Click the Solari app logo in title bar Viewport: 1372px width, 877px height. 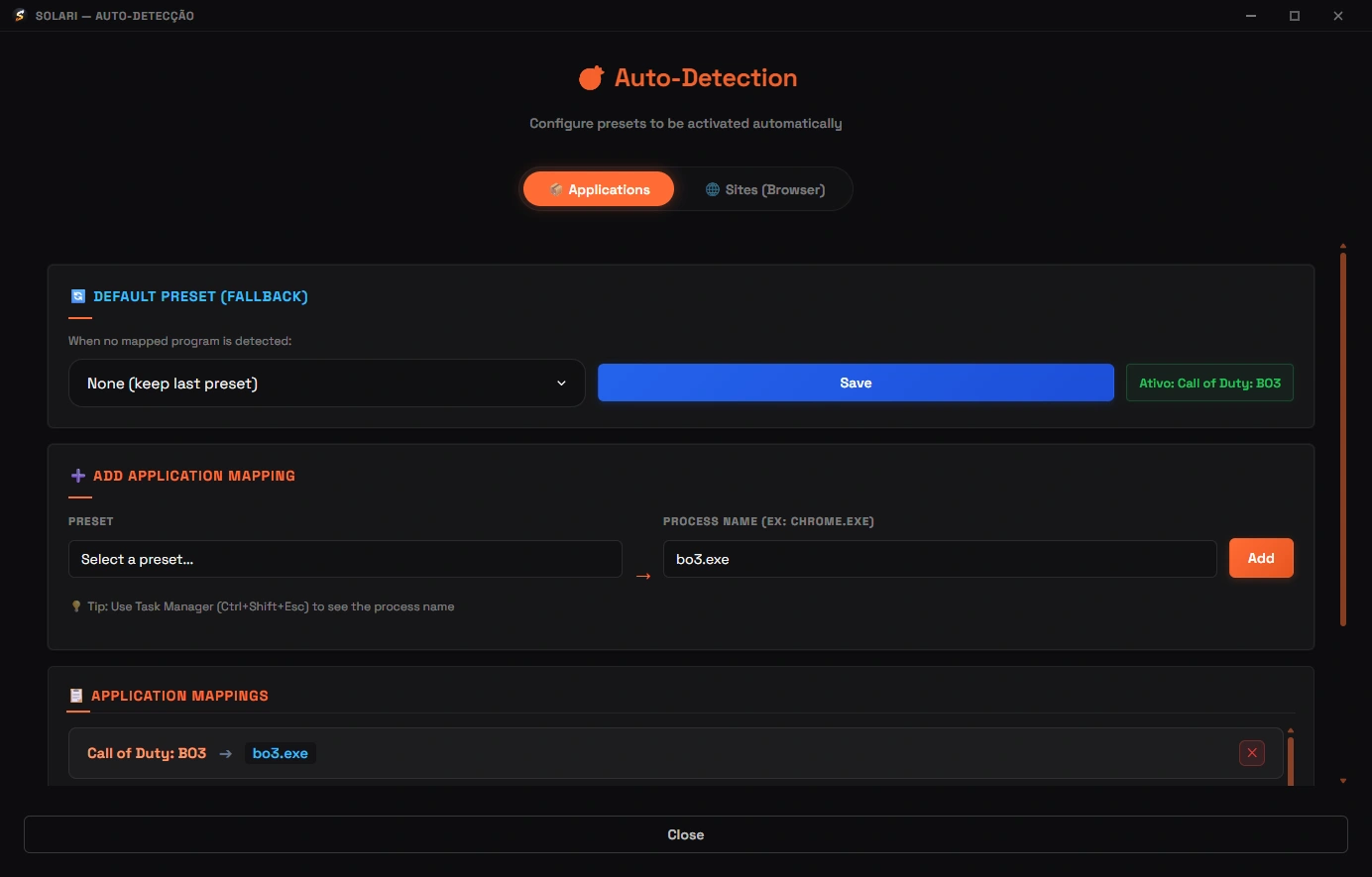click(x=19, y=16)
